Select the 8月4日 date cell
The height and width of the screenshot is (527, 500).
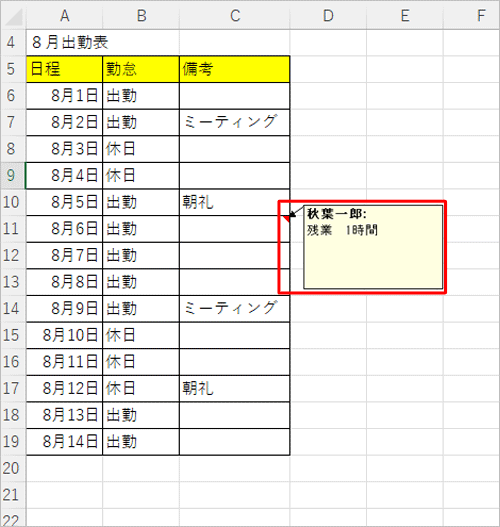[65, 175]
